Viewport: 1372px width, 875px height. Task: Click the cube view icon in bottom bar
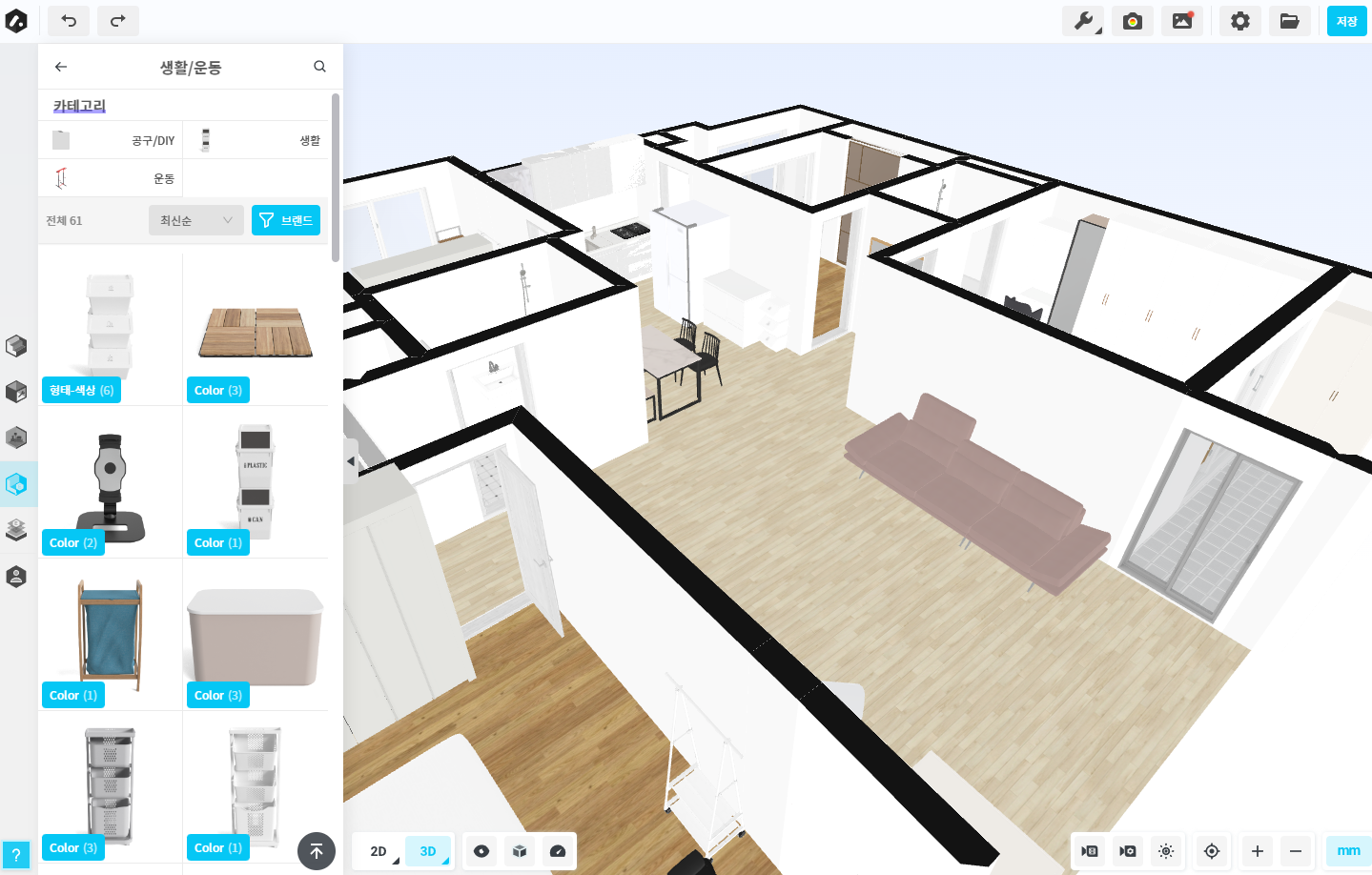pos(520,851)
